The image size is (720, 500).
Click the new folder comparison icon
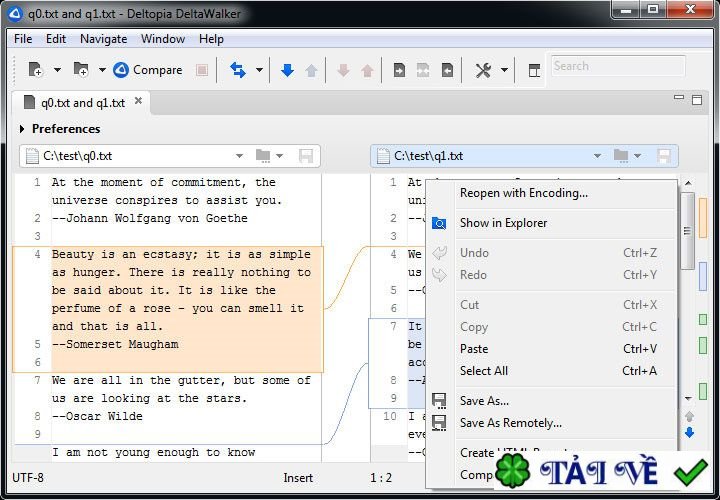coord(81,70)
